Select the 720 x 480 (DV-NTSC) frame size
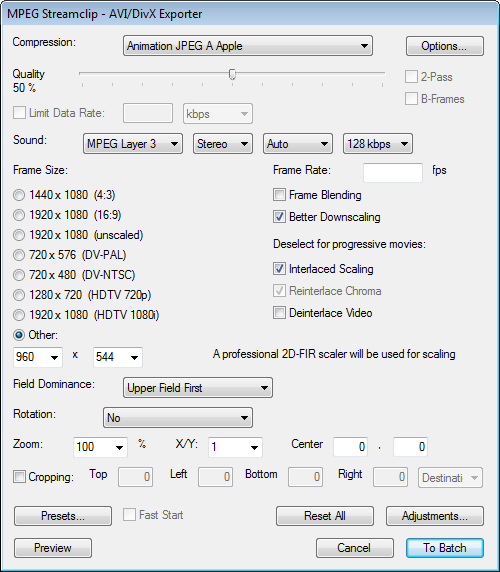The height and width of the screenshot is (572, 500). pyautogui.click(x=19, y=275)
